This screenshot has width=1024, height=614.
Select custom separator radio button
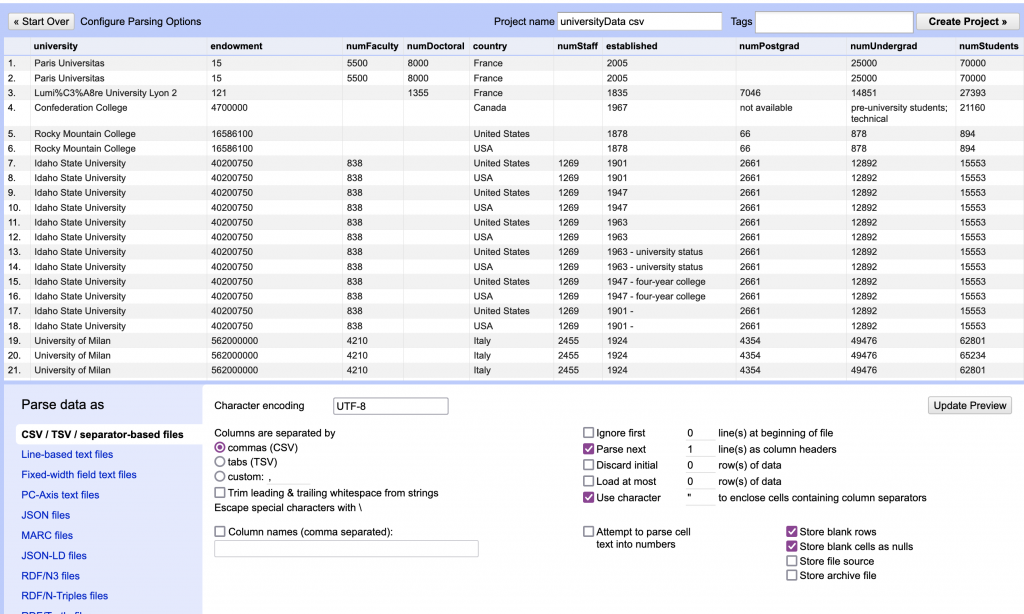(220, 477)
